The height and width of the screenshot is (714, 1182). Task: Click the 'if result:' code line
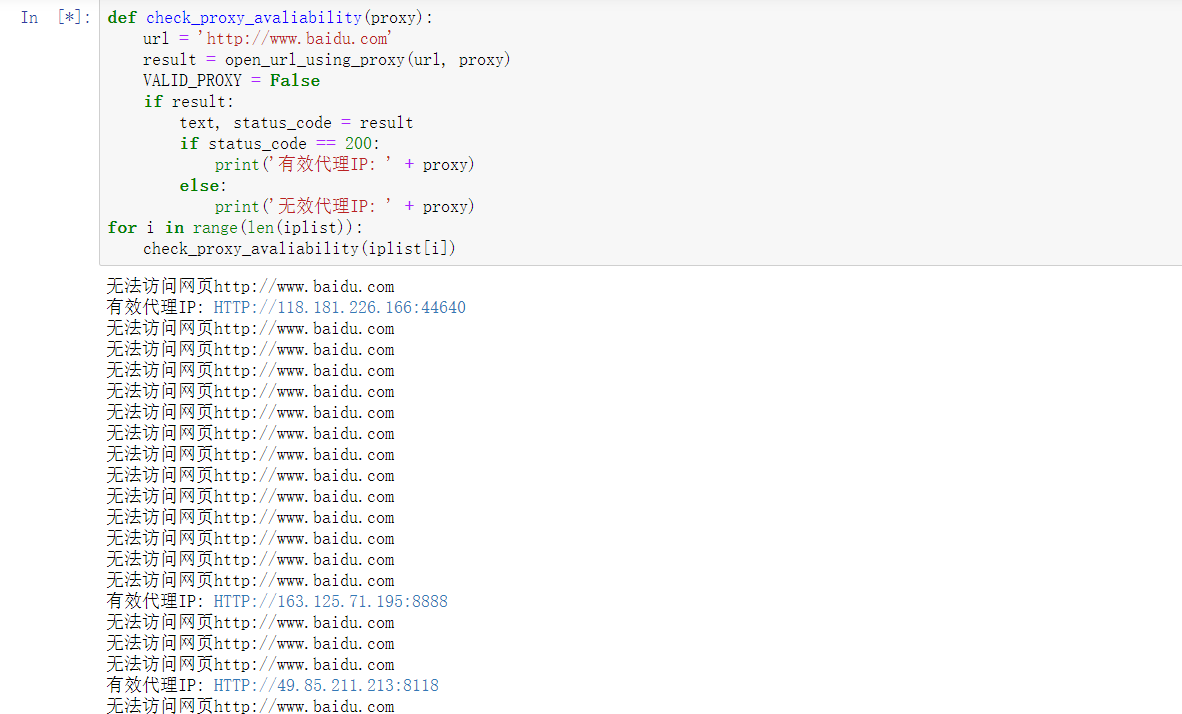click(x=188, y=102)
